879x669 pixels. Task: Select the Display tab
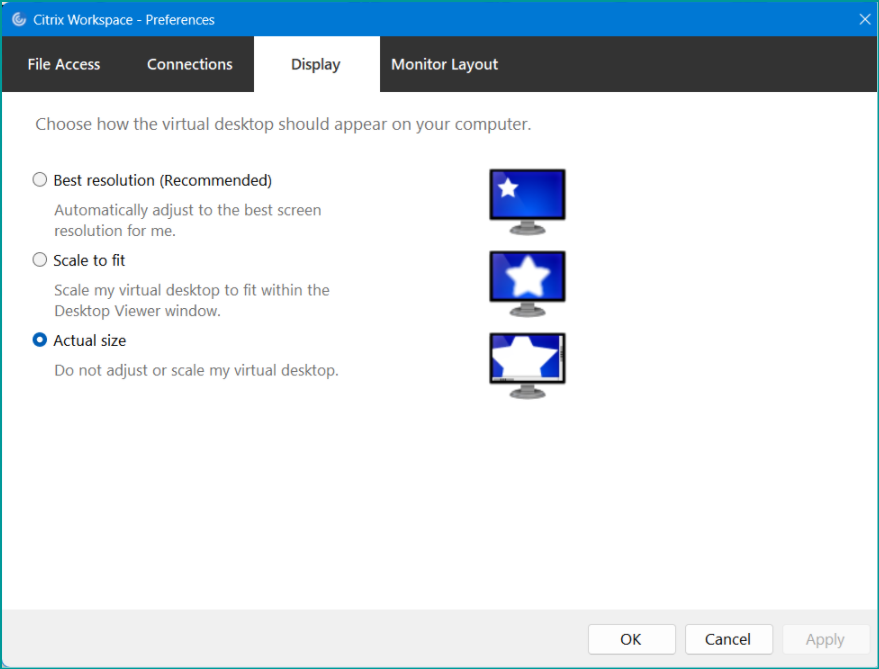(x=316, y=64)
